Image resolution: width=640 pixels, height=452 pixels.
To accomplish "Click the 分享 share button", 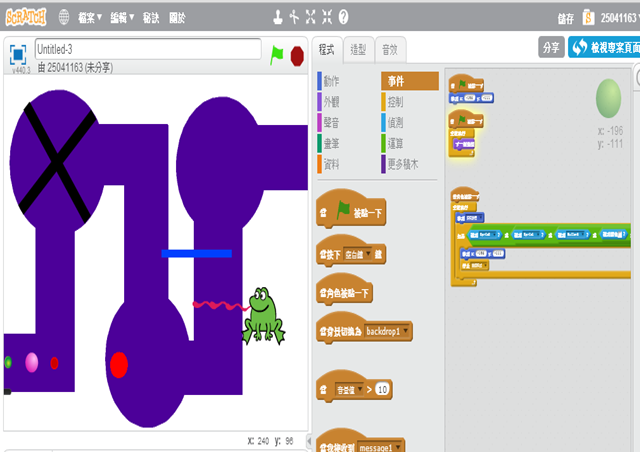I will (551, 47).
